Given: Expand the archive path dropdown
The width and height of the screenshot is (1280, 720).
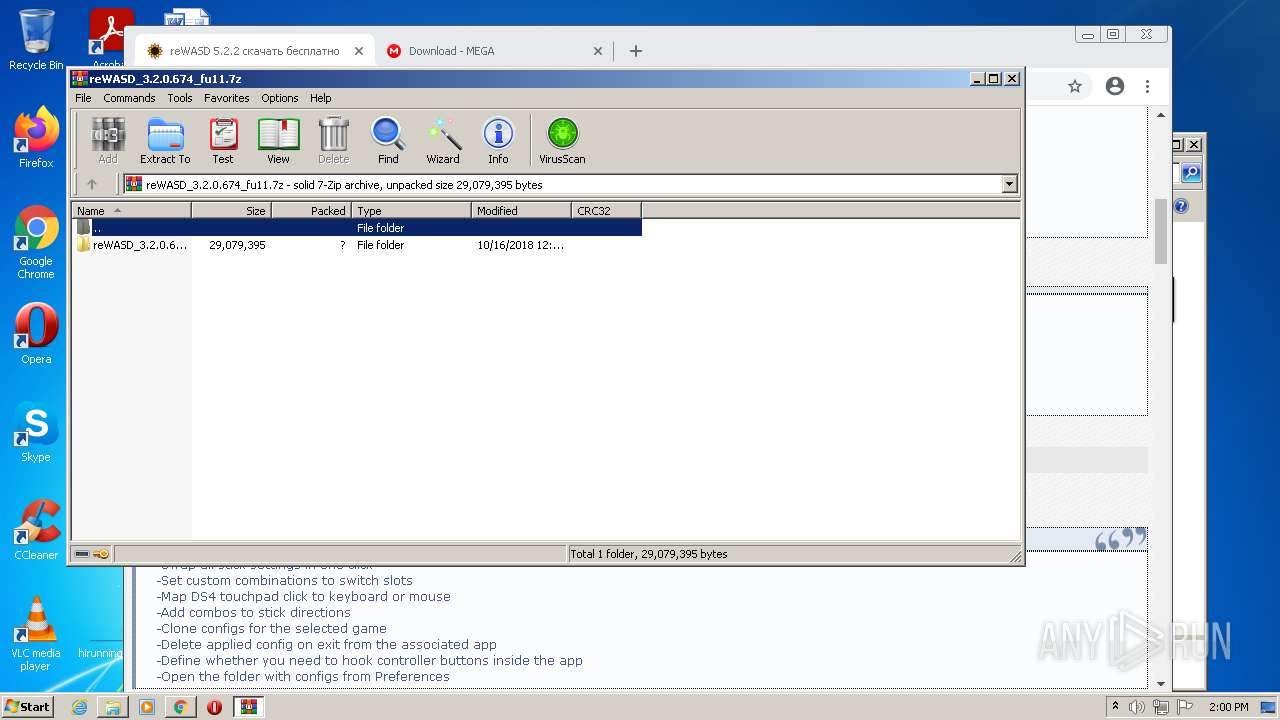Looking at the screenshot, I should coord(1009,184).
